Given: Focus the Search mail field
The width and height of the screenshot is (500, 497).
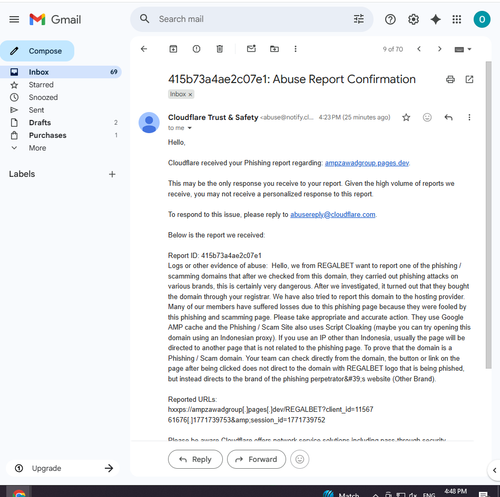Looking at the screenshot, I should tap(253, 19).
